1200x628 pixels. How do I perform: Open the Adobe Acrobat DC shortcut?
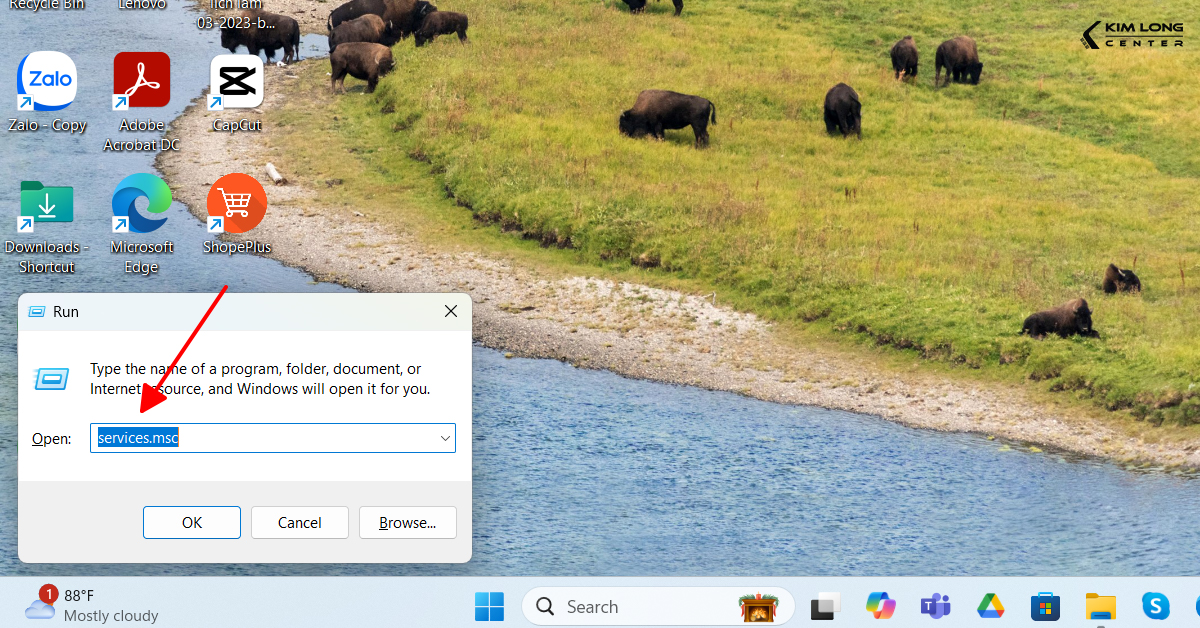(x=141, y=82)
